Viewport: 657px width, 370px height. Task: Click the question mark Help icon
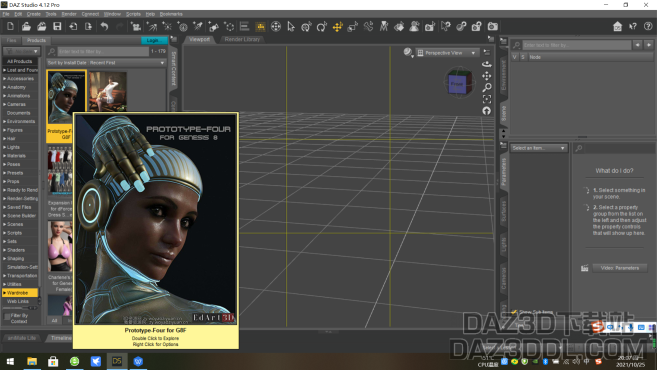(x=648, y=26)
